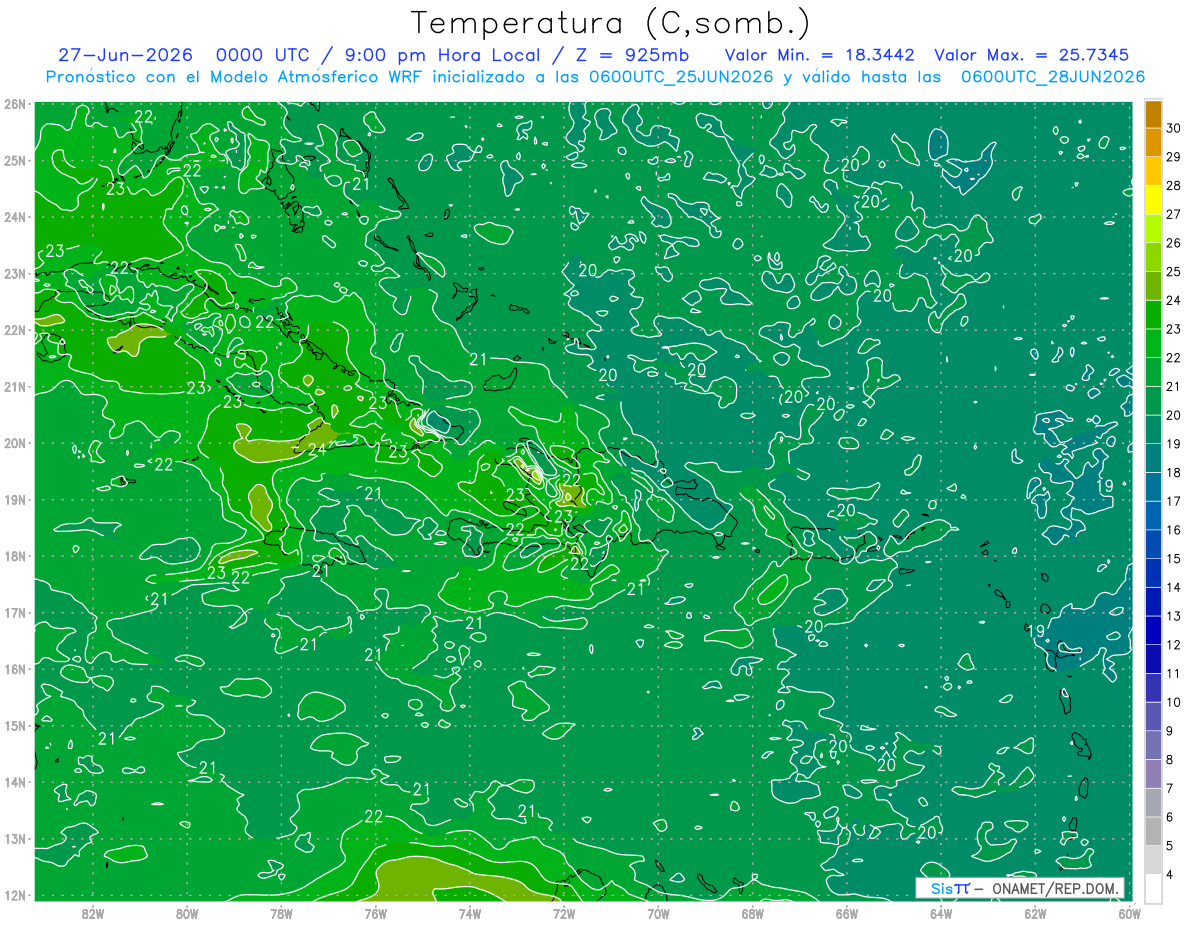Viewport: 1200px width, 927px height.
Task: Click color scale label 8
Action: click(x=1171, y=759)
